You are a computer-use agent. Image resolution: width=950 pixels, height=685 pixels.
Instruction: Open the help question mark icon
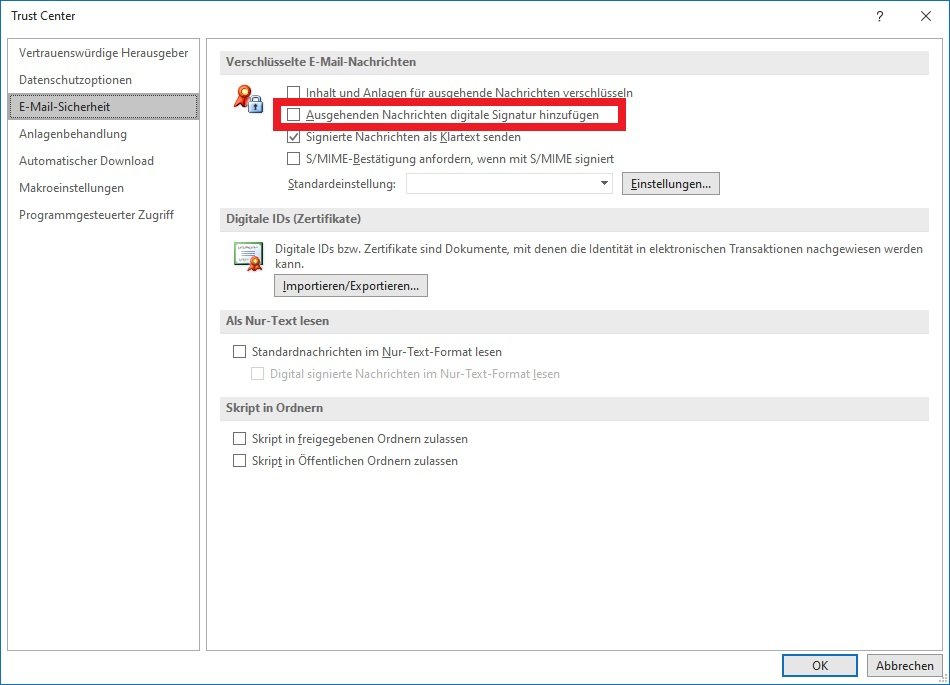click(880, 16)
